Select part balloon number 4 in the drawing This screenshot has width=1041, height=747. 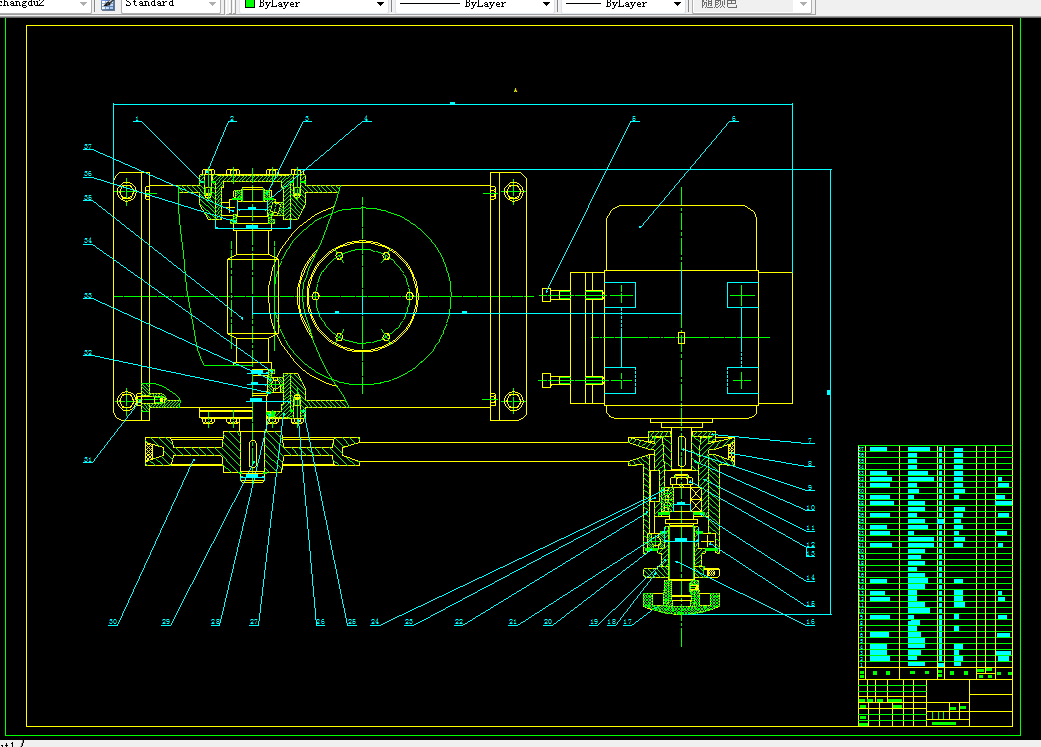366,119
